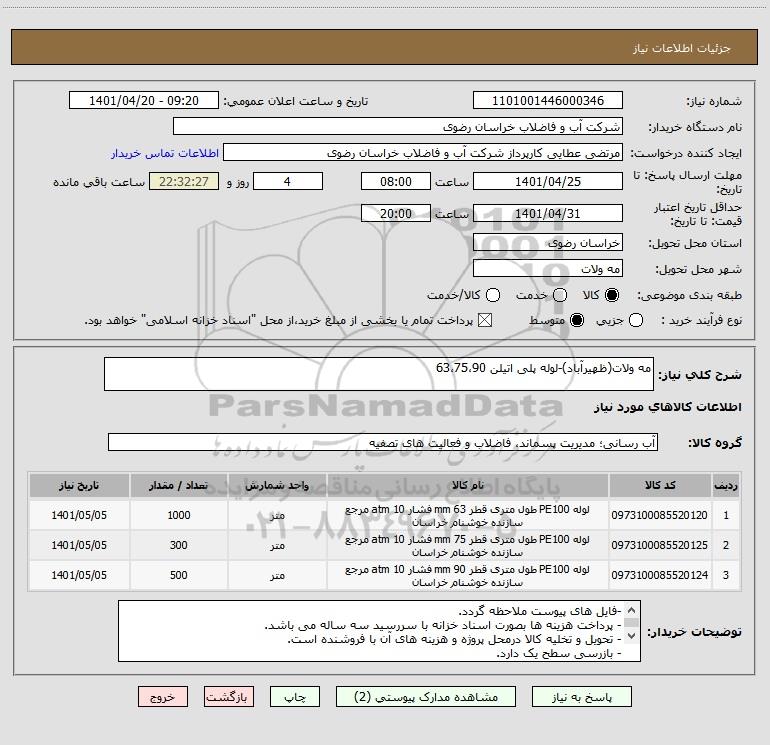The width and height of the screenshot is (770, 745).
Task: Choose متوسط purchase process radio
Action: 577,320
